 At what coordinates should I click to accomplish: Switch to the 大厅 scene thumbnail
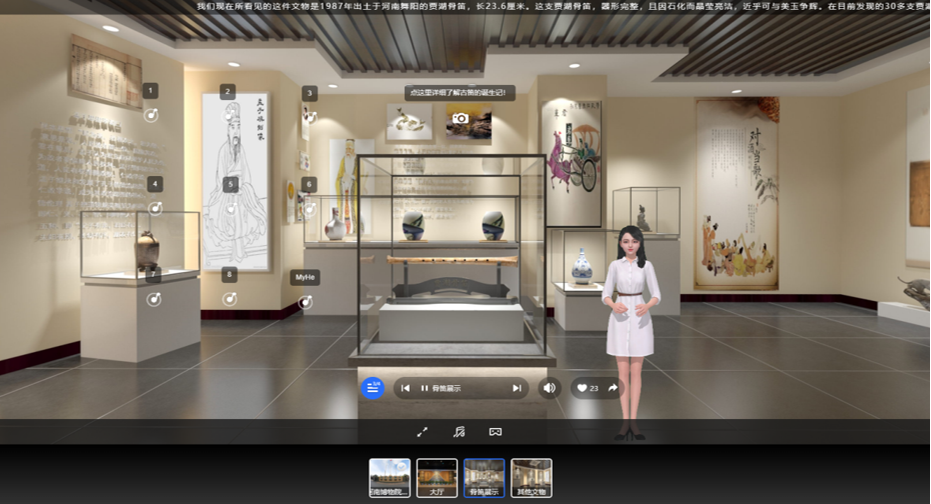[x=437, y=478]
